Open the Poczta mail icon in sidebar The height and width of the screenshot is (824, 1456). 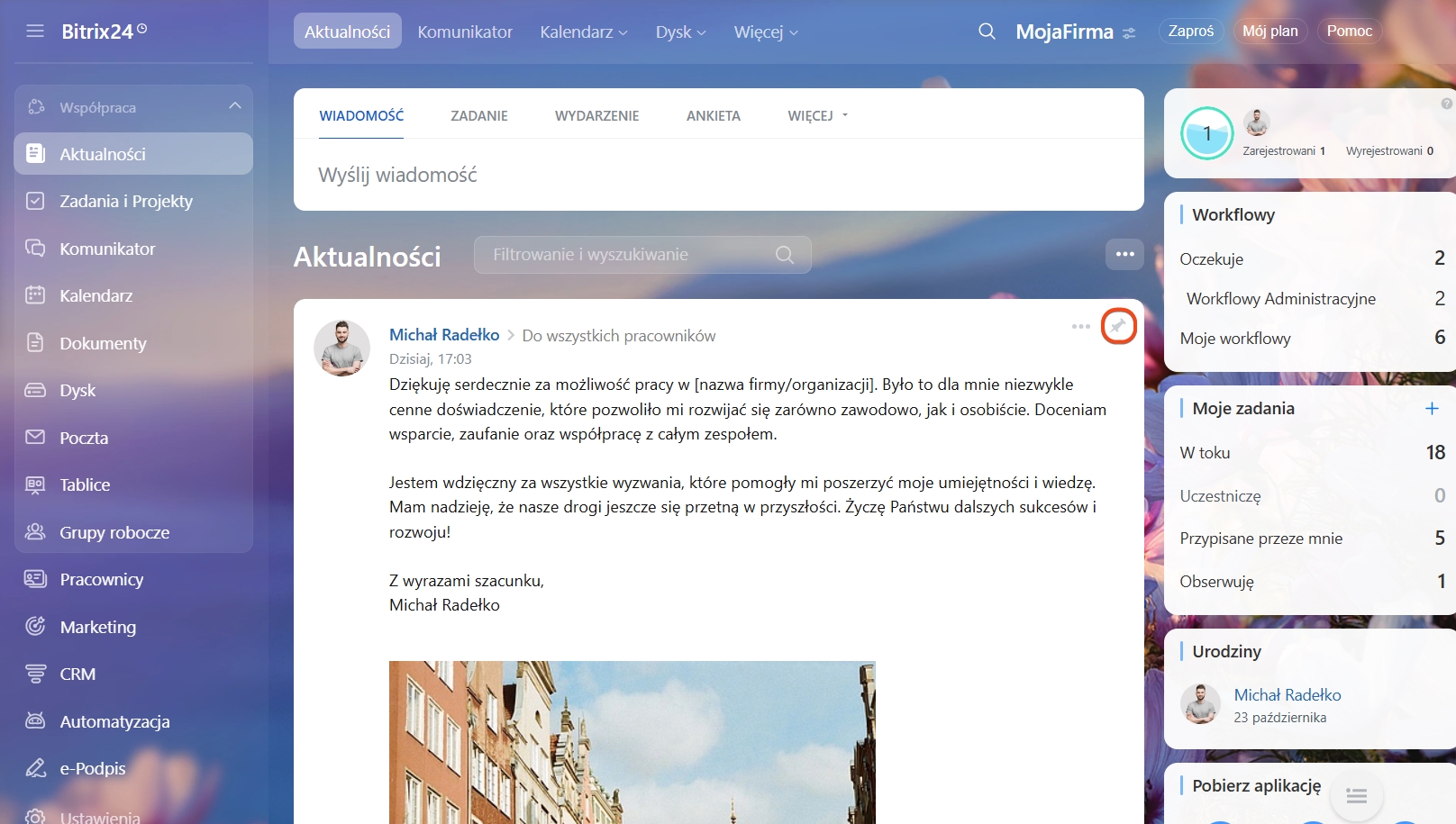(35, 438)
